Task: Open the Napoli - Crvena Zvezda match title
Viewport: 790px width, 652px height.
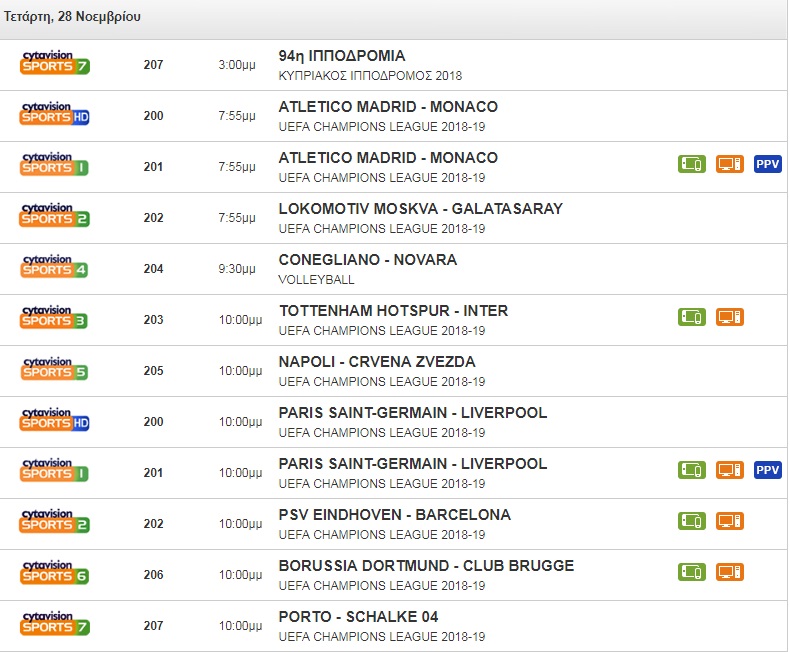Action: pyautogui.click(x=377, y=362)
